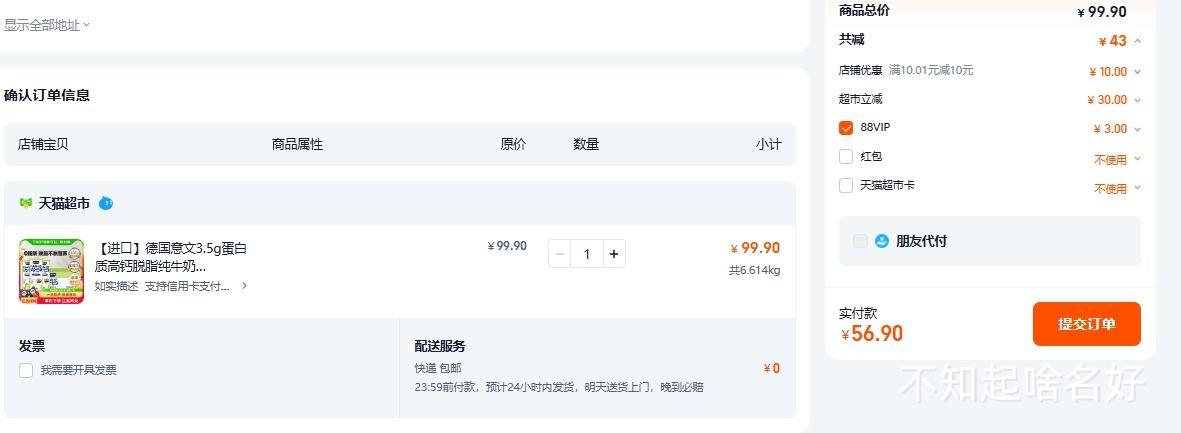Viewport: 1181px width, 433px height.
Task: Click the 朋友代付 blue avatar icon
Action: [x=882, y=242]
